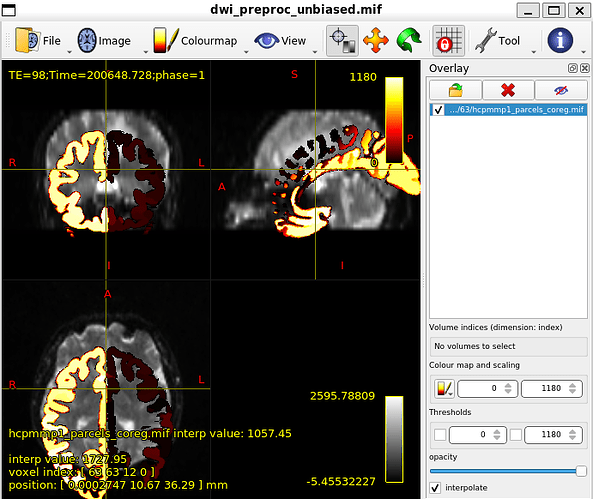Open the blue information icon
This screenshot has width=593, height=499.
[x=560, y=40]
